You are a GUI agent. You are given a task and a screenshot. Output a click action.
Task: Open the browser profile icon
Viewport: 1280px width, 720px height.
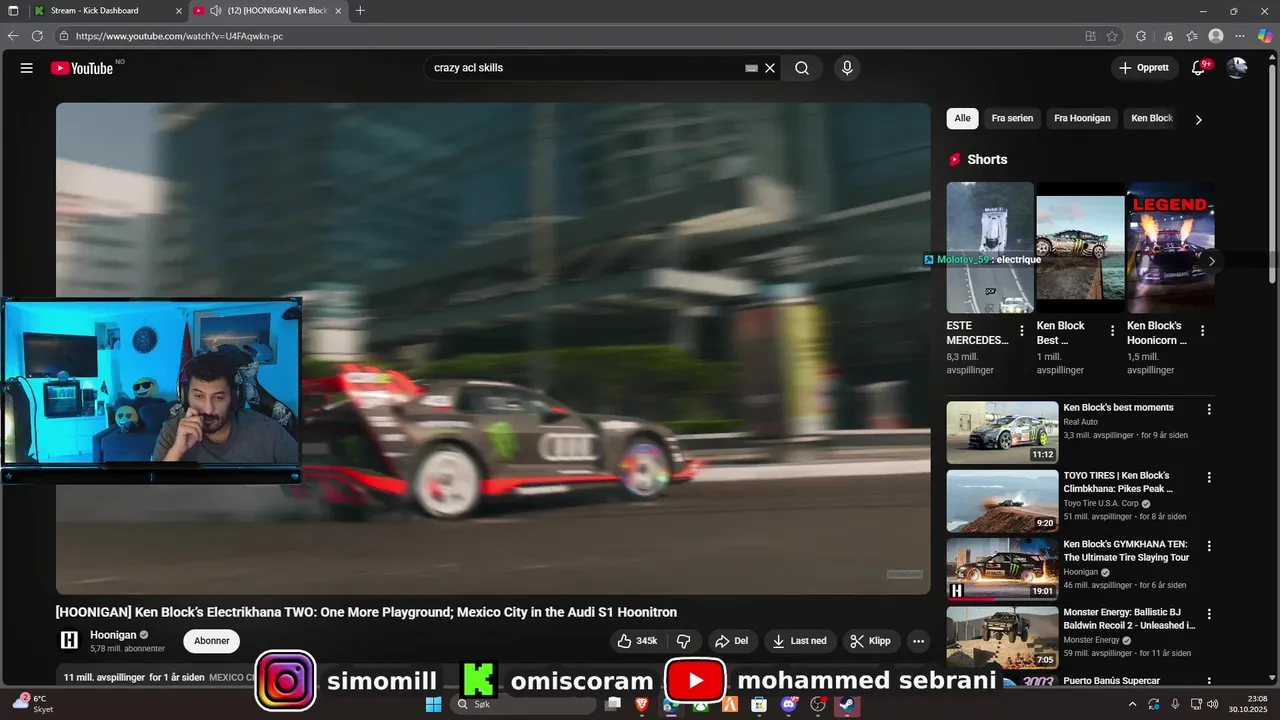point(1216,36)
